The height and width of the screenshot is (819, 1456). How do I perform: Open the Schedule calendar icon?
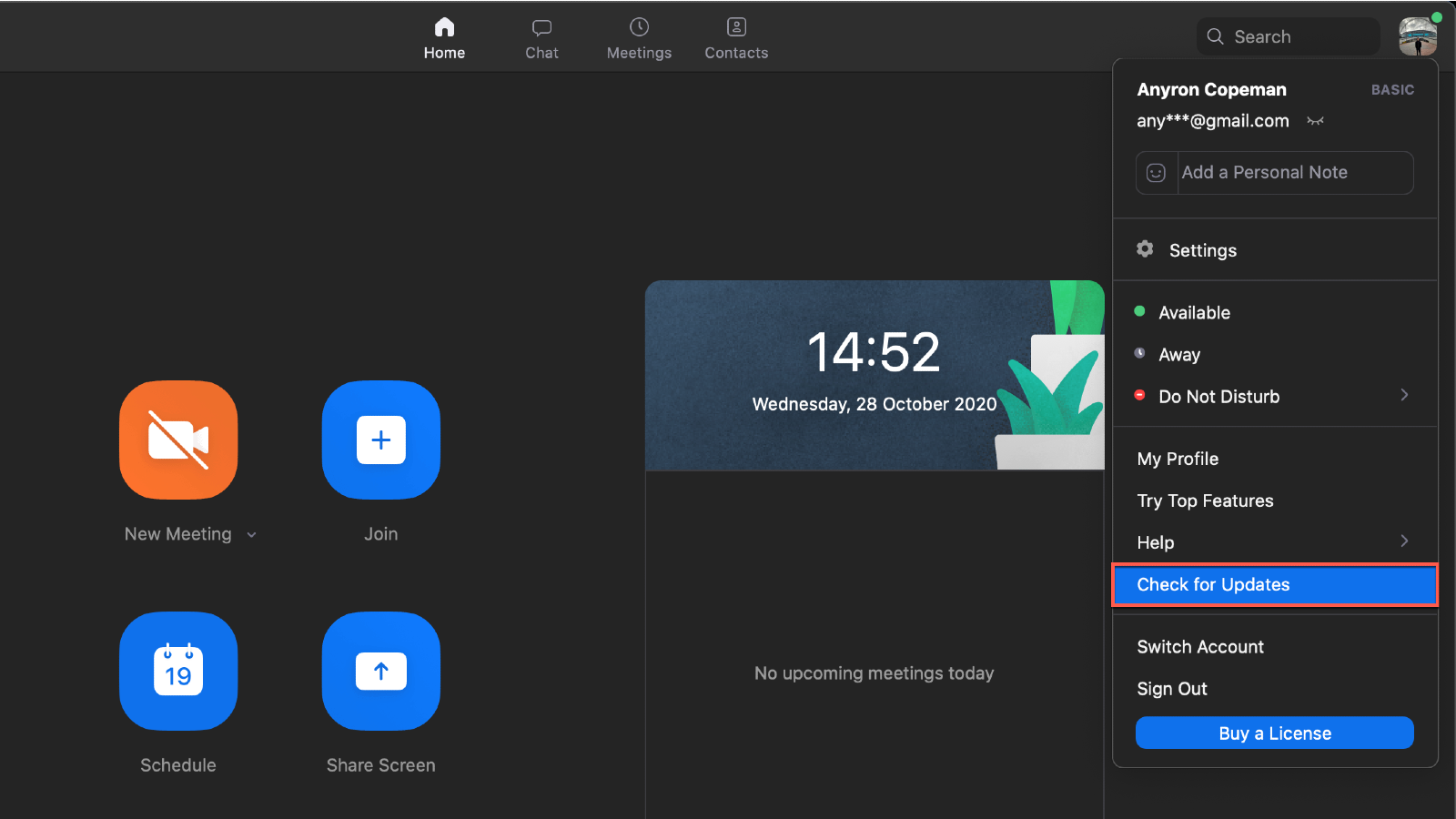tap(178, 671)
